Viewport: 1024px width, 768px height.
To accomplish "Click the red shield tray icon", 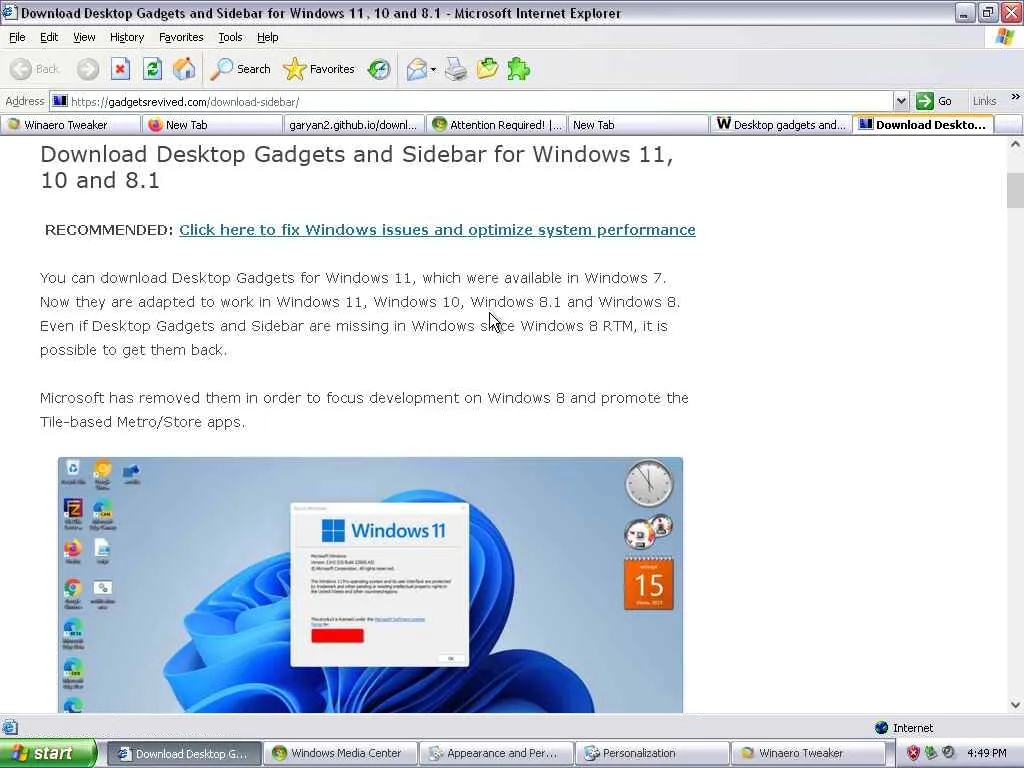I will 913,753.
